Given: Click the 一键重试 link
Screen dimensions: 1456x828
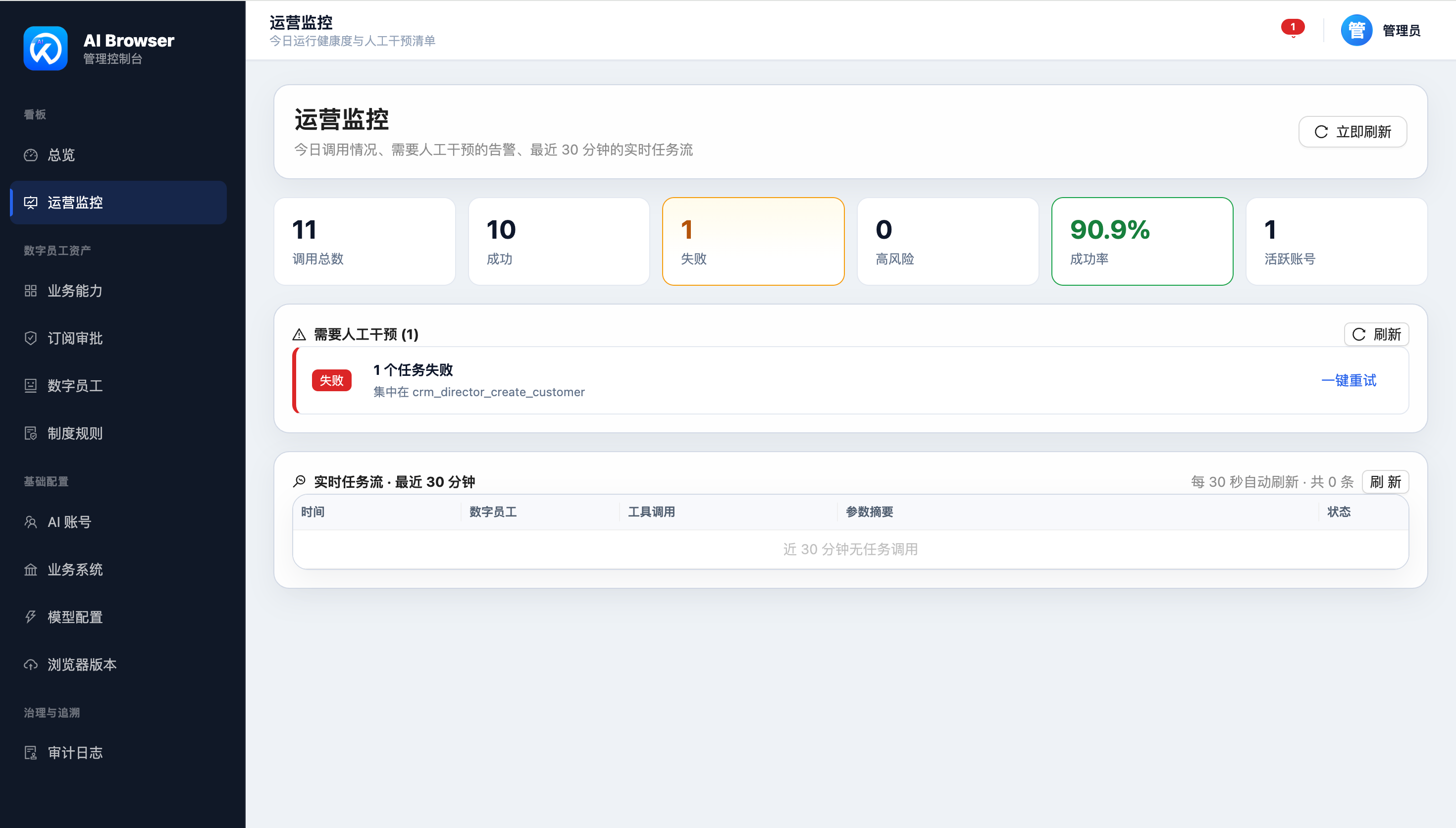Looking at the screenshot, I should pos(1349,380).
